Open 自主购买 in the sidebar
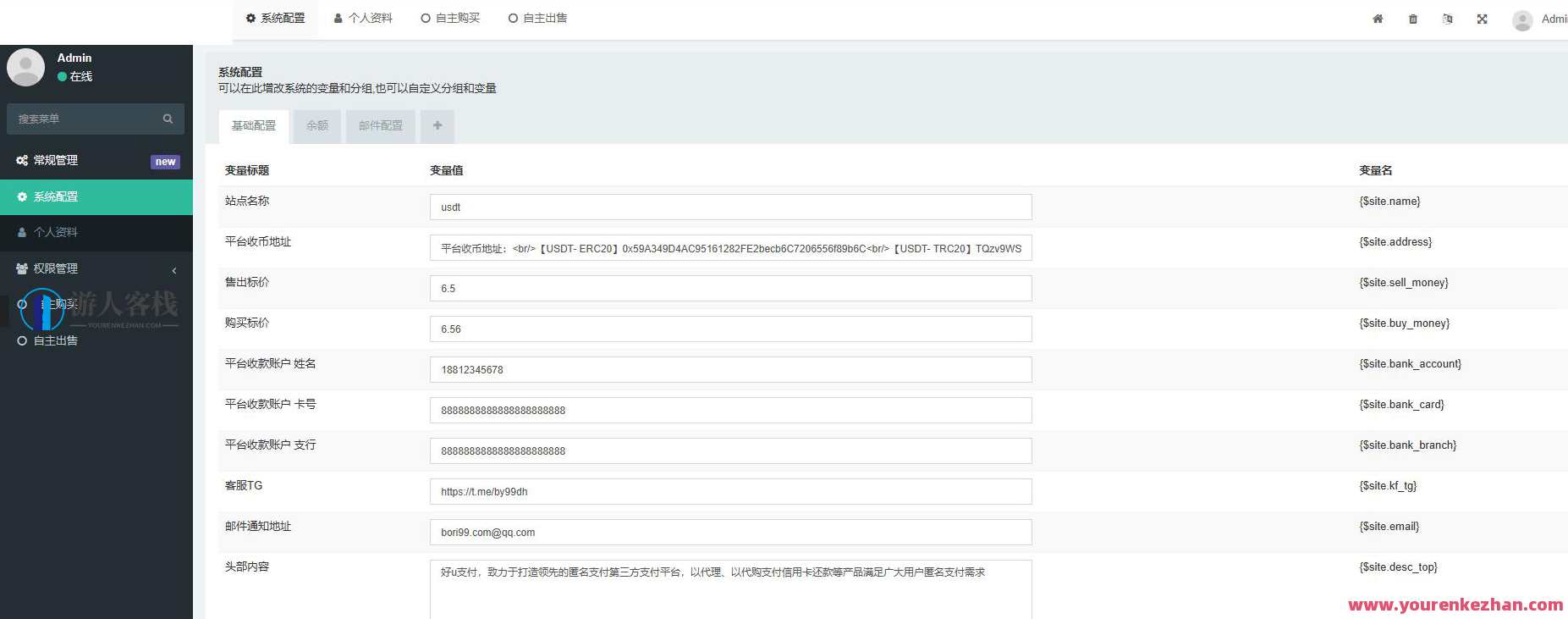Image resolution: width=1568 pixels, height=619 pixels. (96, 304)
